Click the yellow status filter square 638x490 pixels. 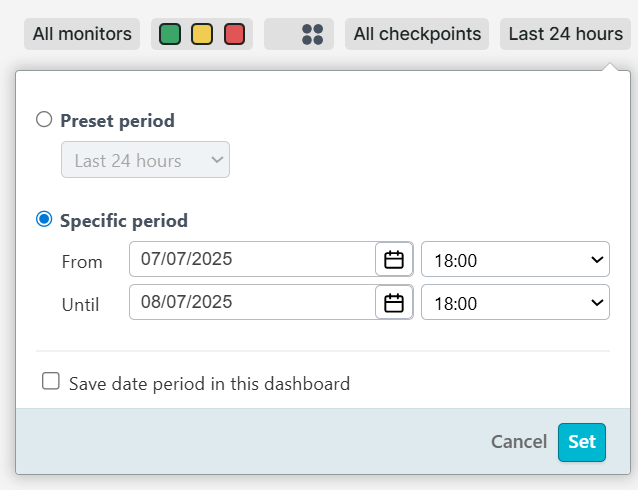click(202, 34)
